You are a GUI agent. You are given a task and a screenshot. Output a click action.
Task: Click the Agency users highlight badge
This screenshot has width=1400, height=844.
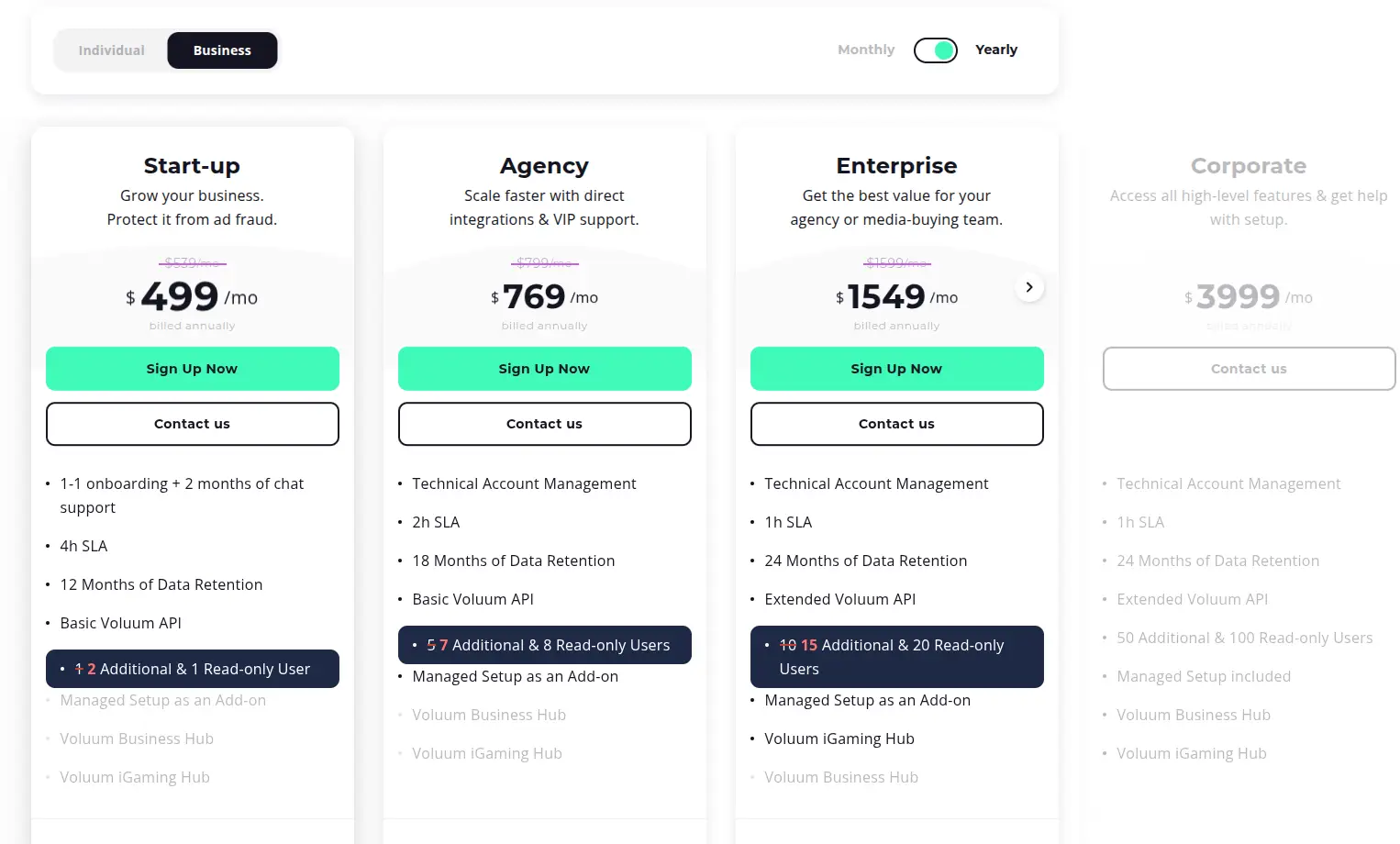tap(544, 645)
